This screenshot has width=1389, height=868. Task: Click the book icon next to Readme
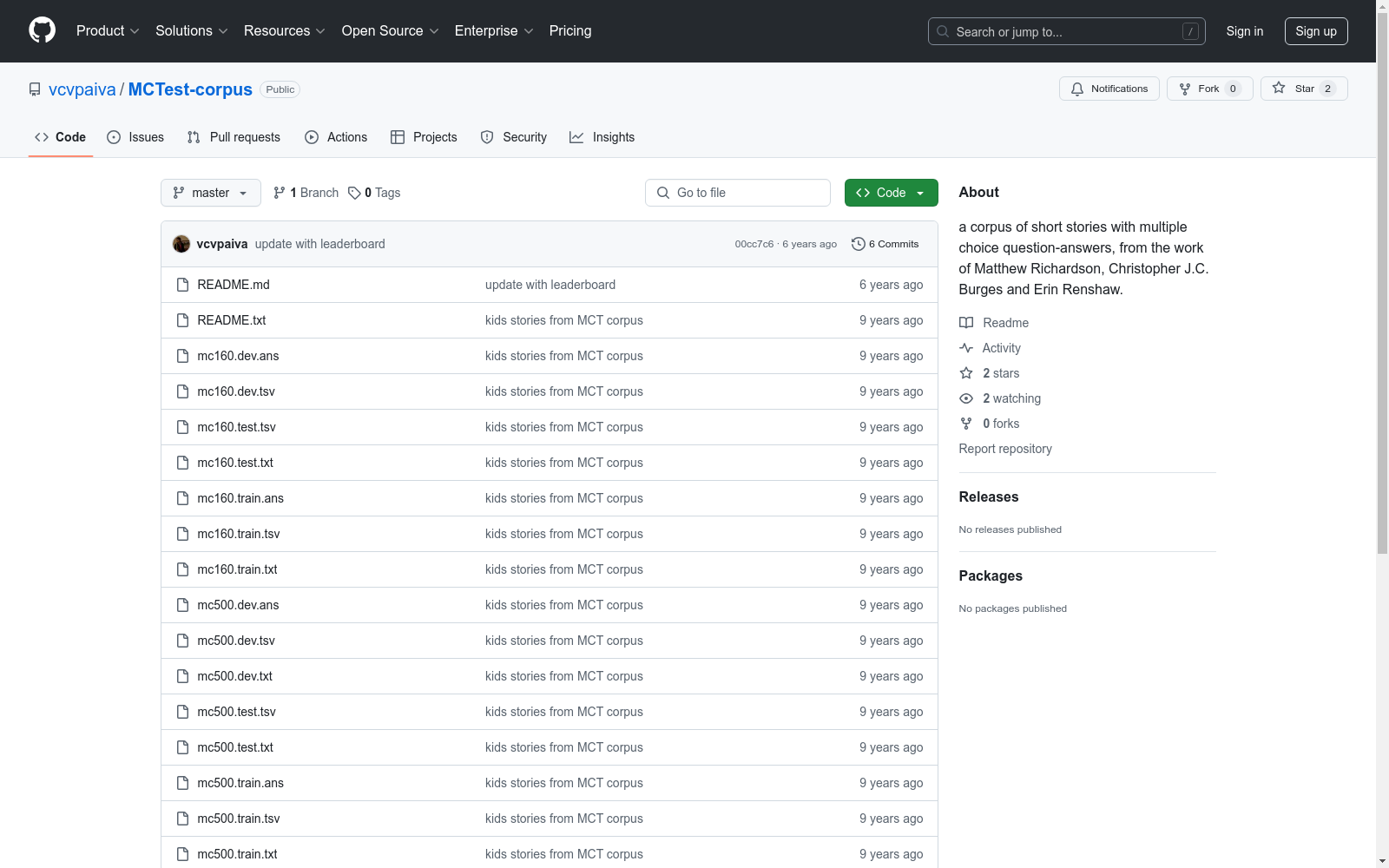(x=966, y=323)
